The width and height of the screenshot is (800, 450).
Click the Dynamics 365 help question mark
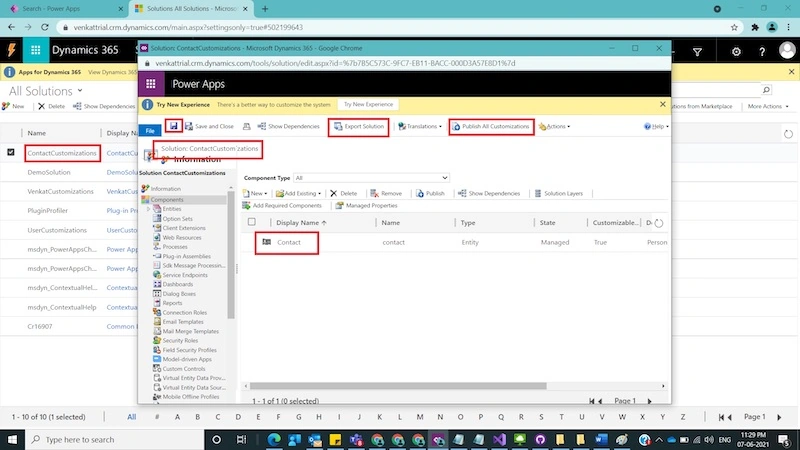click(762, 51)
